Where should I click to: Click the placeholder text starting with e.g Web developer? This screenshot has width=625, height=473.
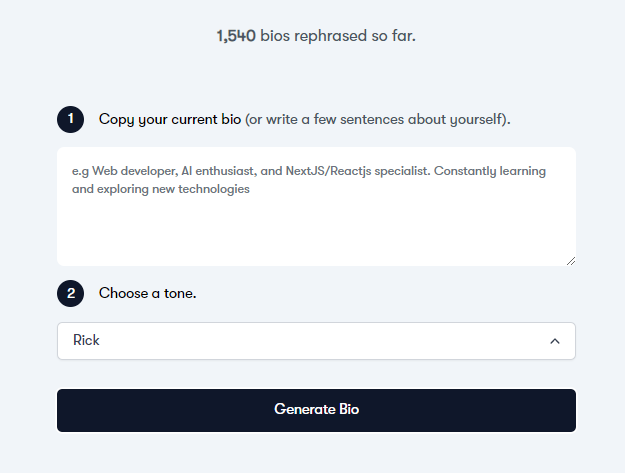point(309,171)
